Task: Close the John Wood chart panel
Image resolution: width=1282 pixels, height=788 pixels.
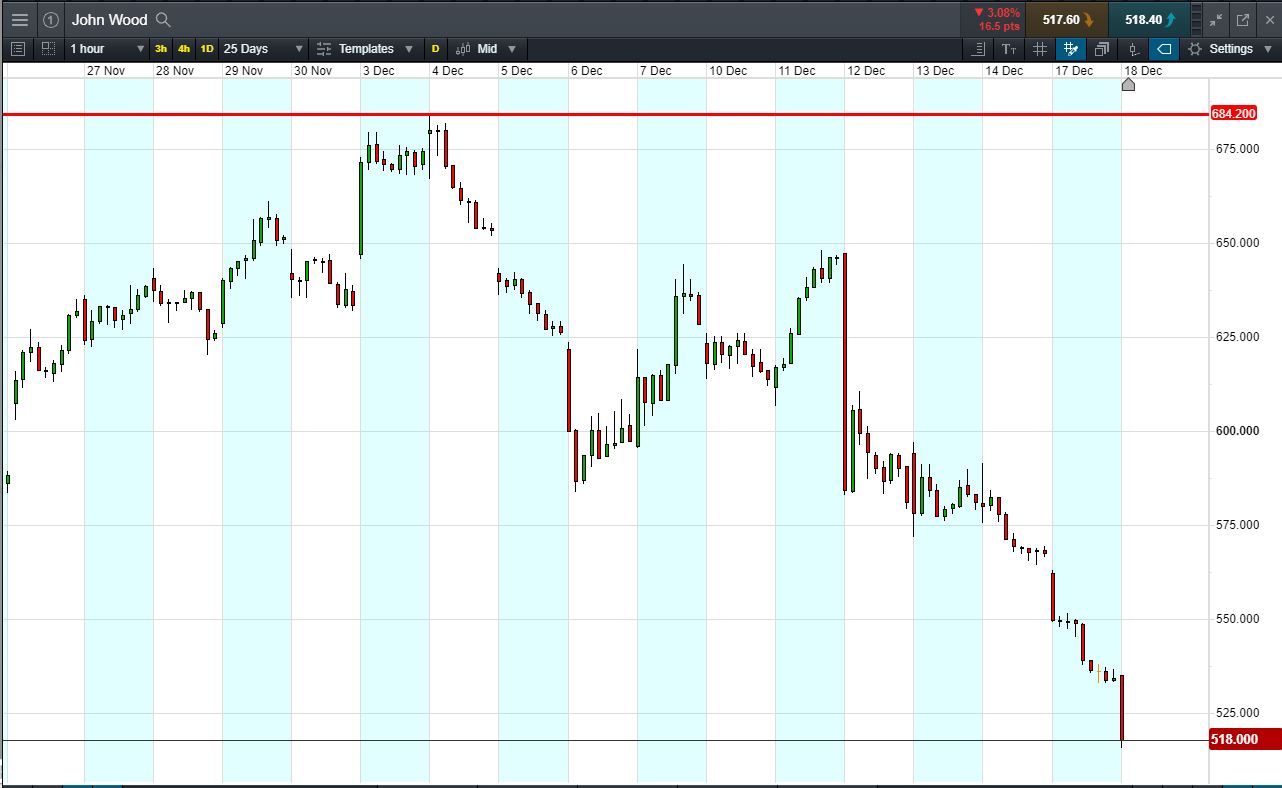Action: pos(1268,19)
